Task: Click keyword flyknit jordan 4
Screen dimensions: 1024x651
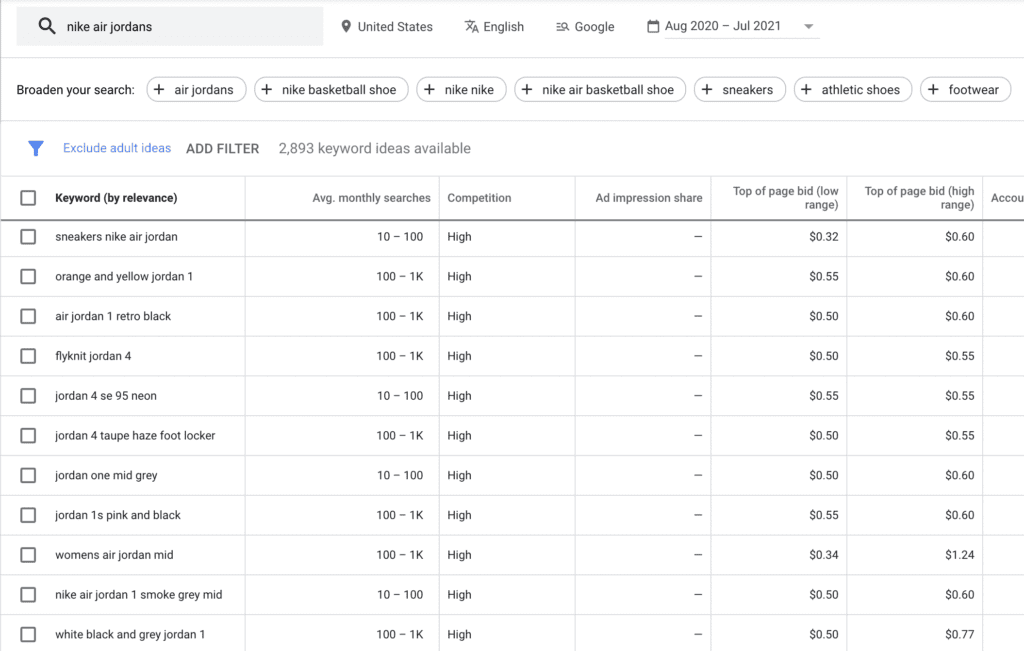Action: point(93,356)
